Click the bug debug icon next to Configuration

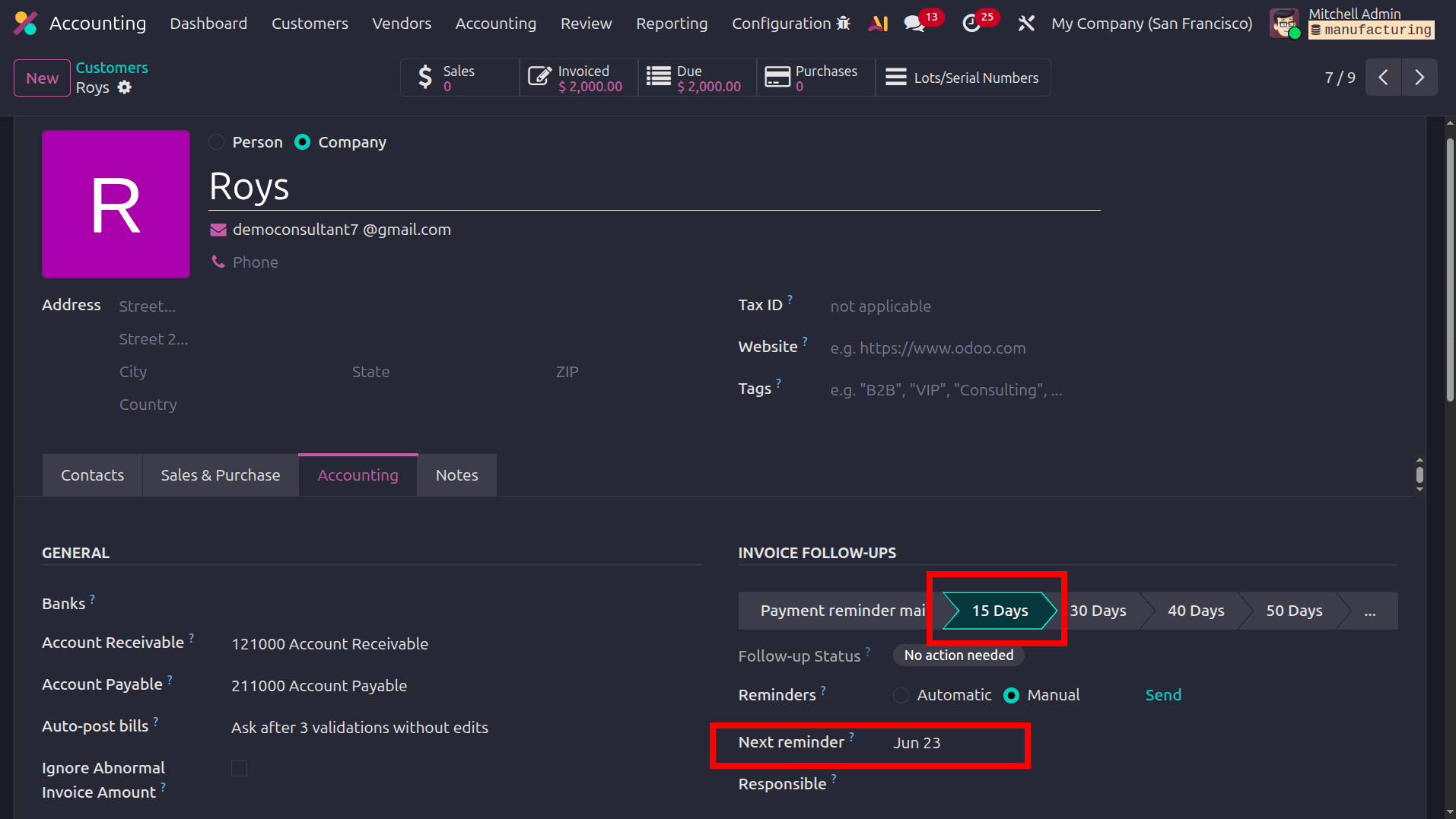tap(843, 24)
